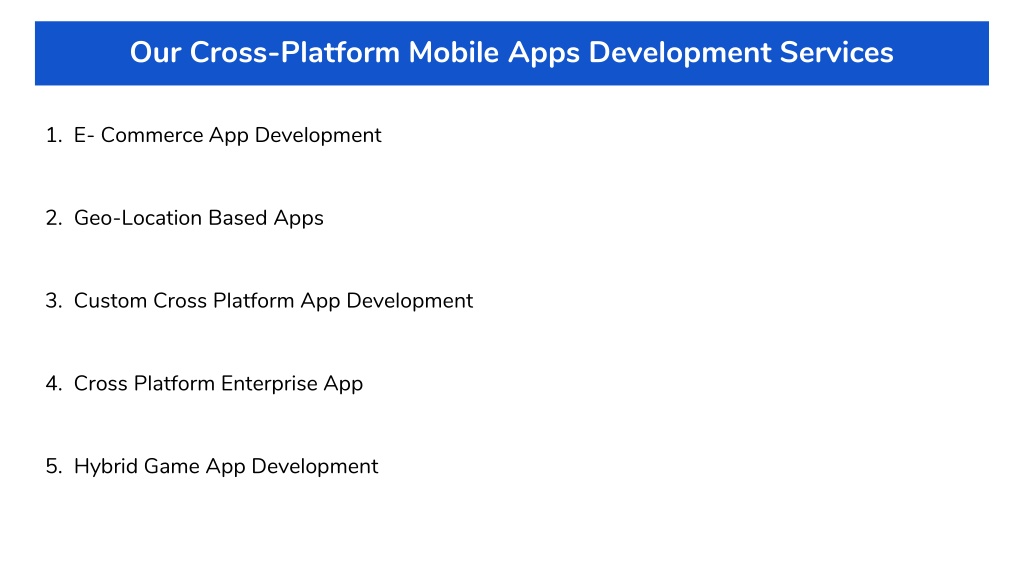Image resolution: width=1024 pixels, height=576 pixels.
Task: Select 'Custom Cross Platform App Development' line
Action: point(273,301)
